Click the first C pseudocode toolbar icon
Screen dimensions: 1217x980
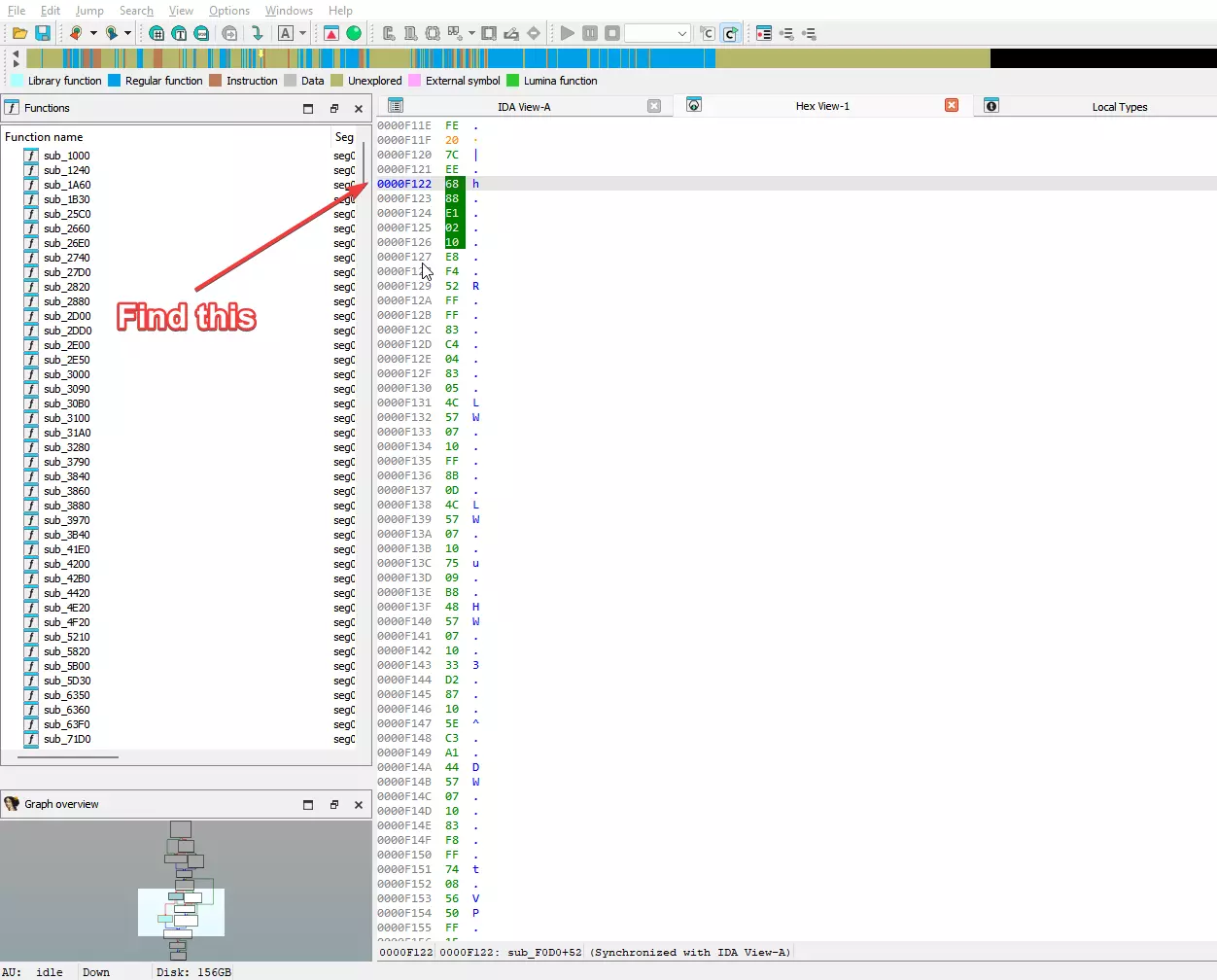tap(707, 33)
